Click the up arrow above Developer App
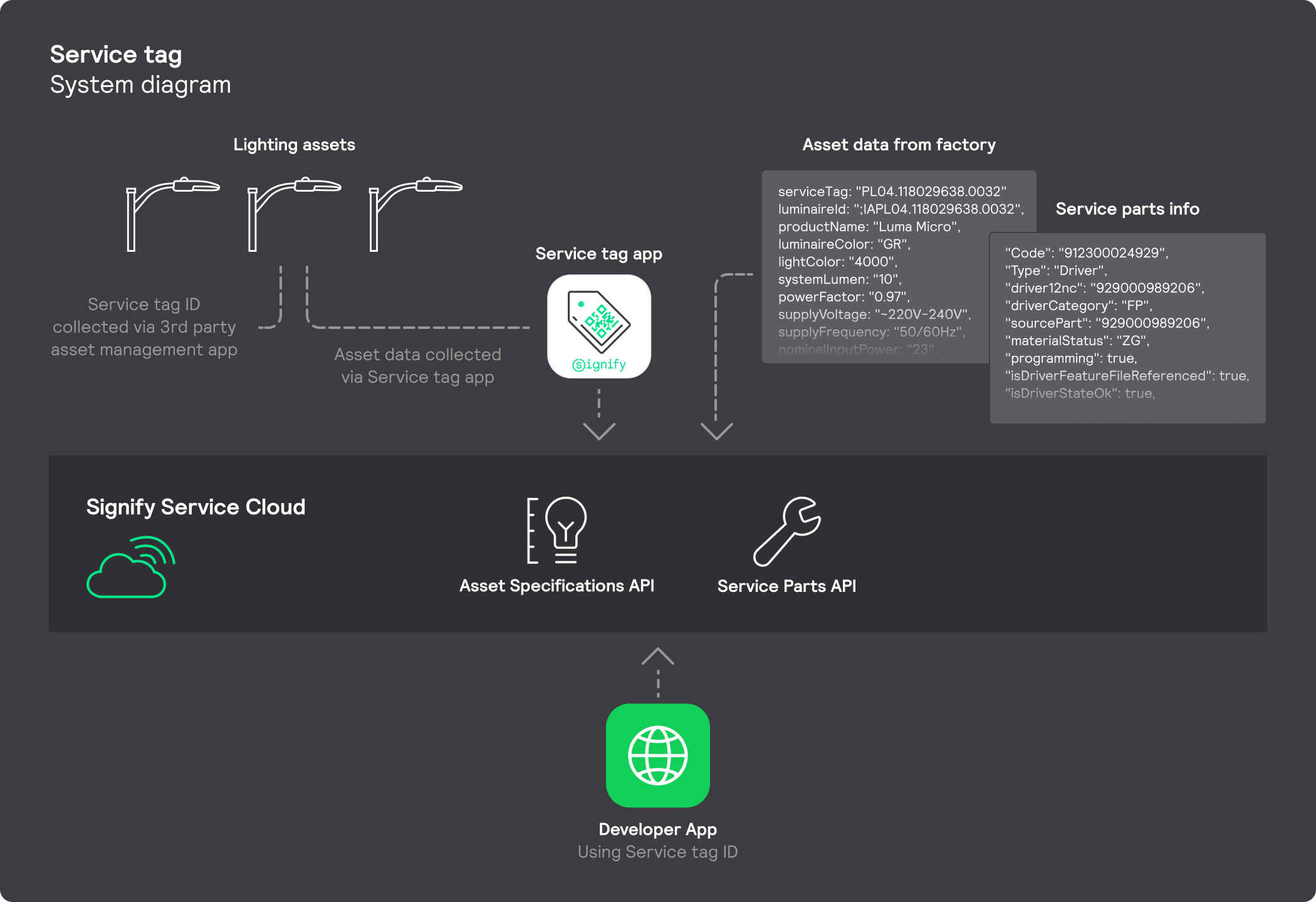Screen dimensions: 1316x902 pos(657,656)
